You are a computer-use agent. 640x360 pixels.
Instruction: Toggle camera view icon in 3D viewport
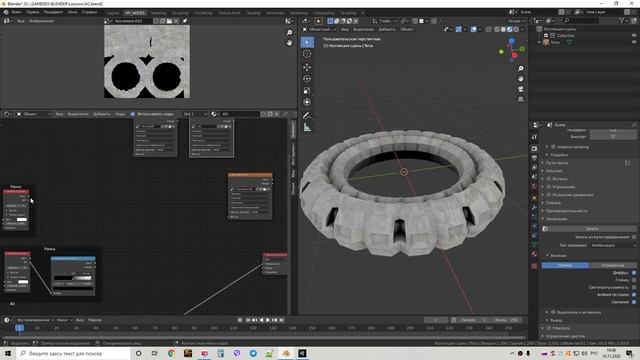click(520, 89)
